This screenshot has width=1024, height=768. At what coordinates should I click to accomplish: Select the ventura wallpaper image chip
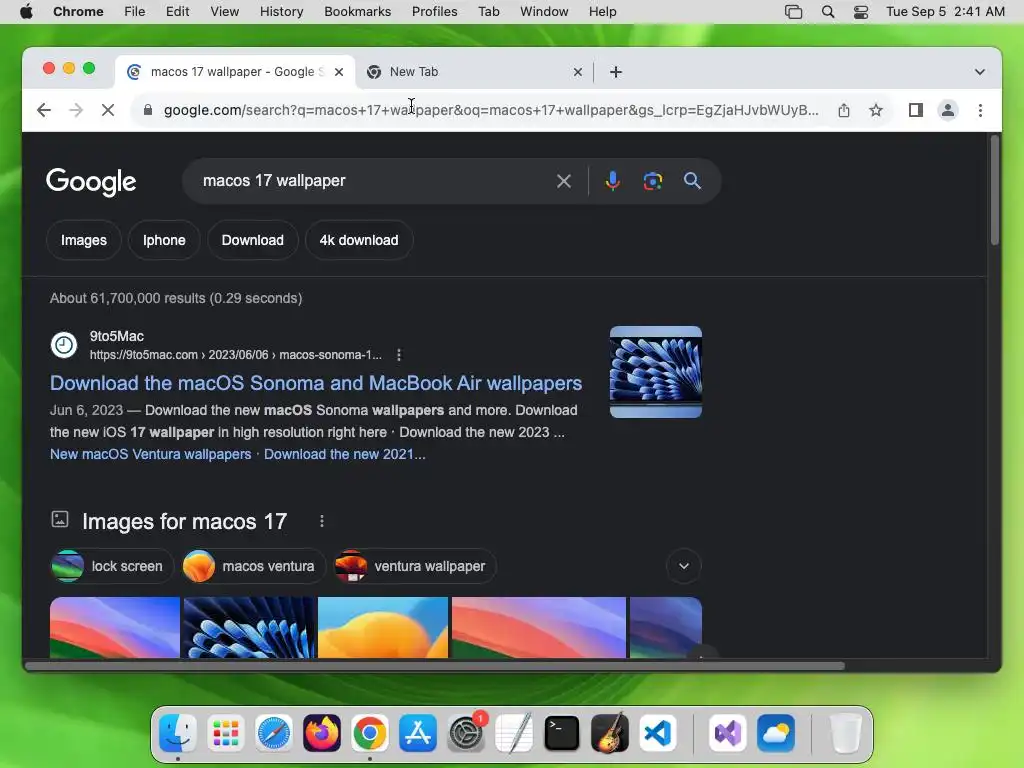tap(414, 566)
